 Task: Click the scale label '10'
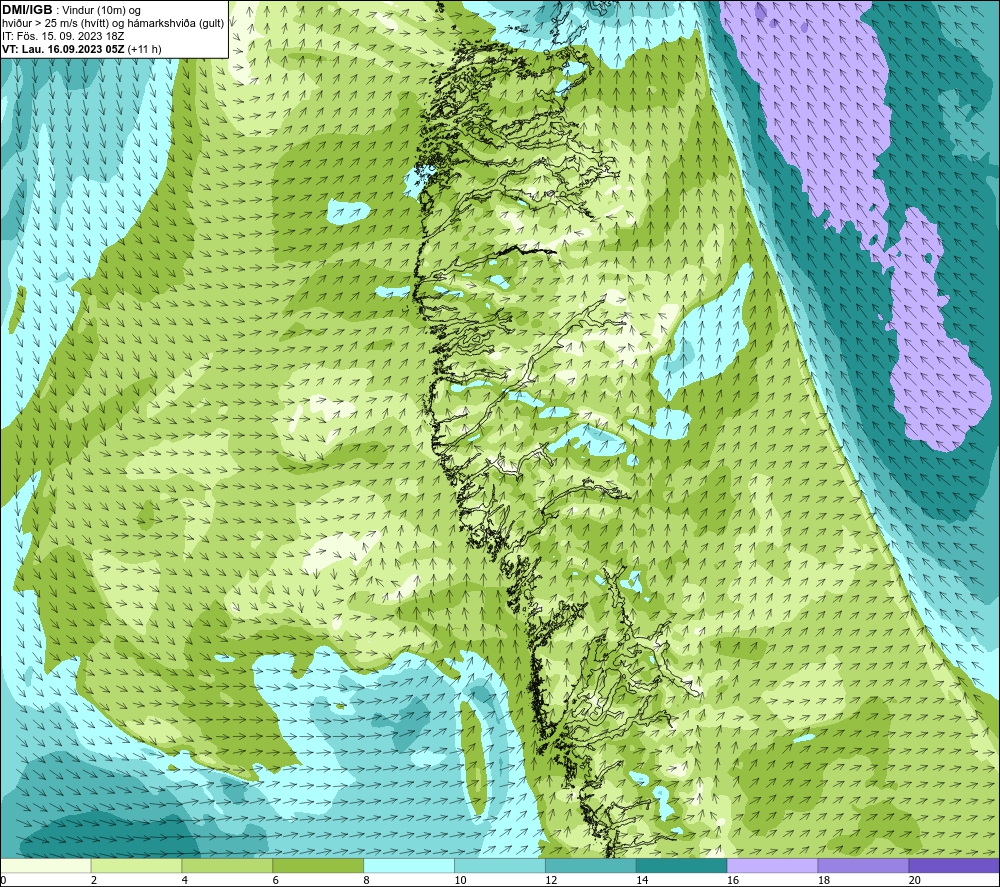click(460, 881)
